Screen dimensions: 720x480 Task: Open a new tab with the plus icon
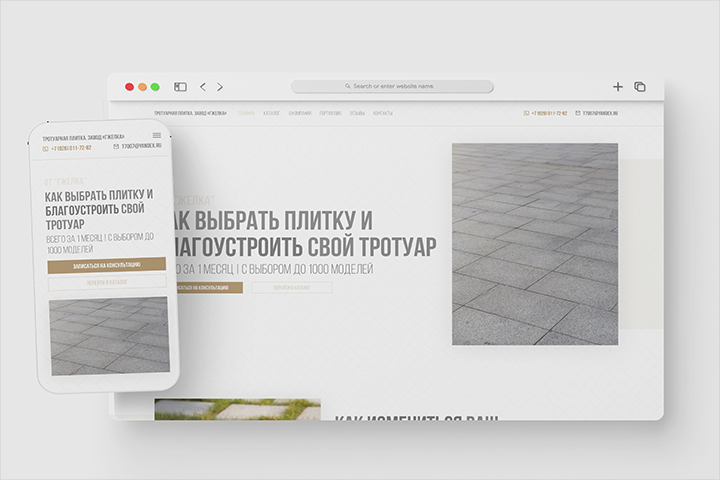[x=618, y=86]
